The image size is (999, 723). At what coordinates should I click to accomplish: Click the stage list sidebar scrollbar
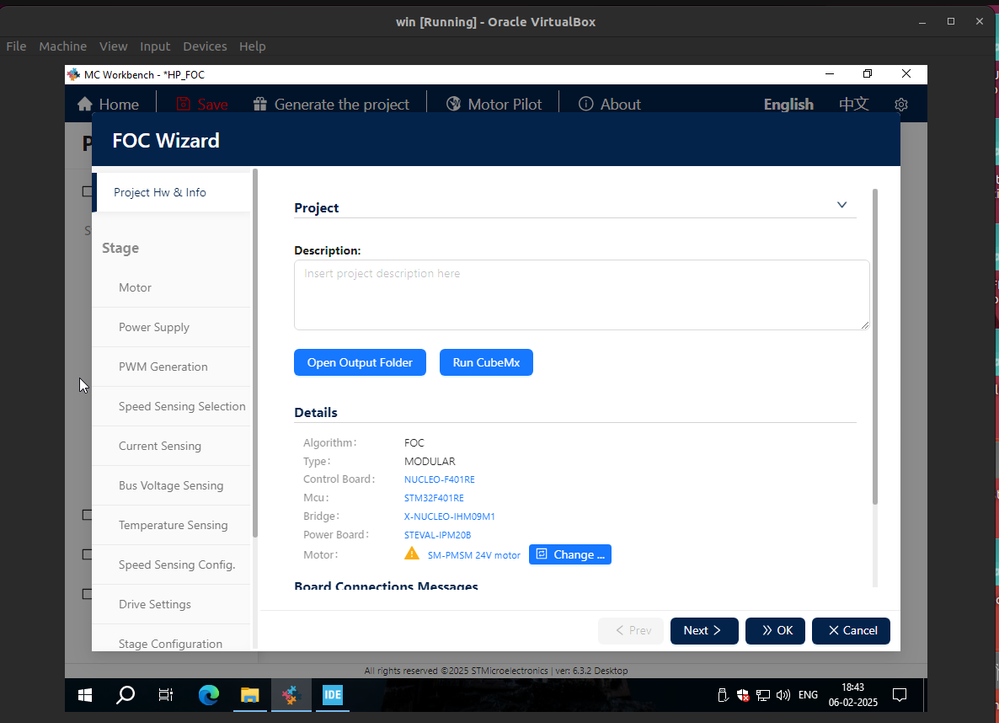click(255, 354)
